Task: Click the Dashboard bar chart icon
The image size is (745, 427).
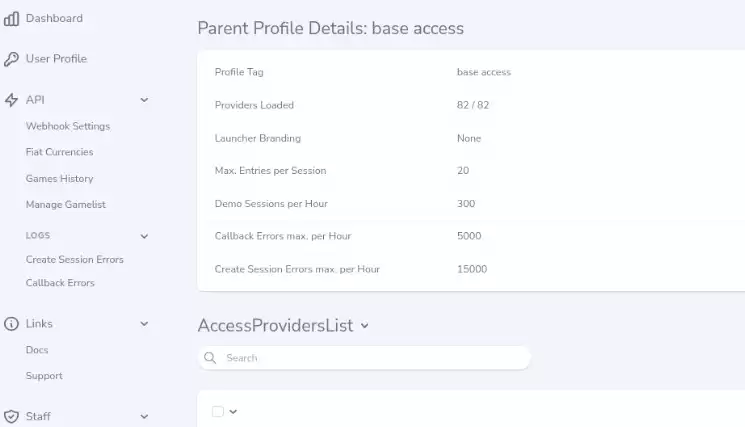Action: (x=11, y=19)
